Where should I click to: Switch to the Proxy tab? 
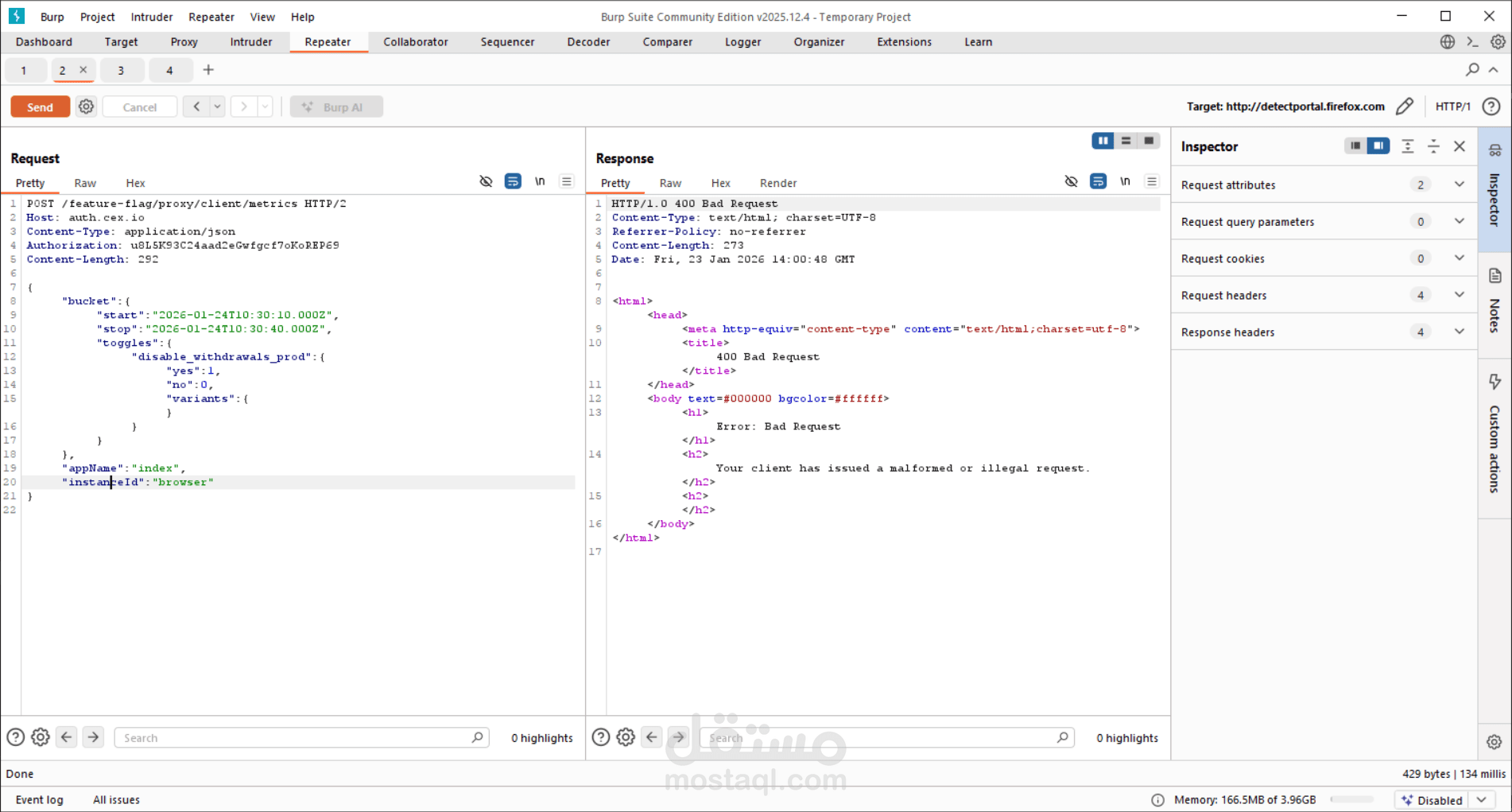click(x=184, y=42)
